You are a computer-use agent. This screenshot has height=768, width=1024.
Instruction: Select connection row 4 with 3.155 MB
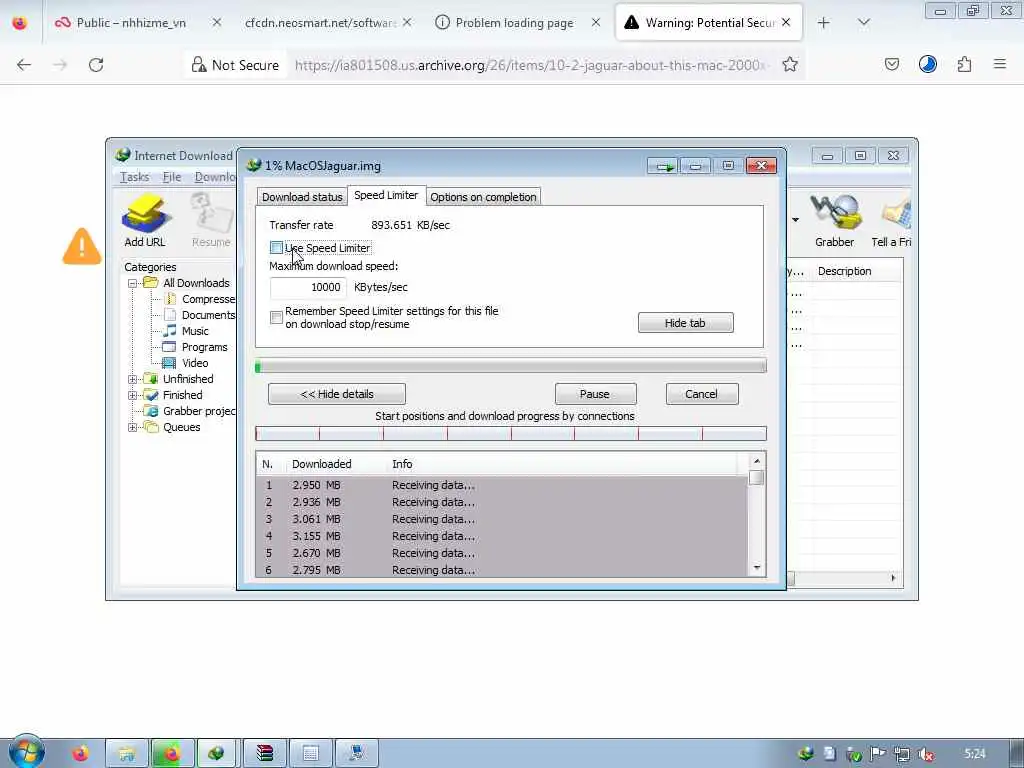(502, 536)
